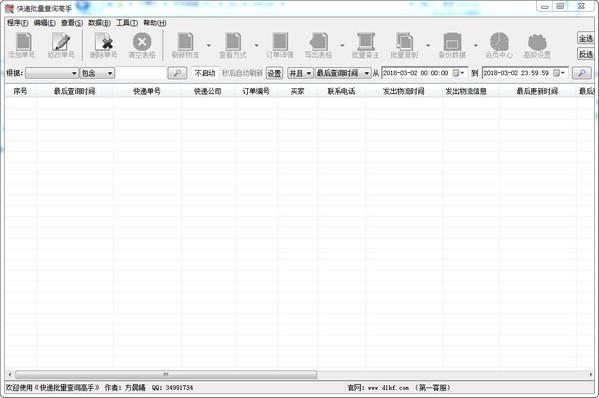Click the 设置 auto-refresh settings button

point(274,73)
